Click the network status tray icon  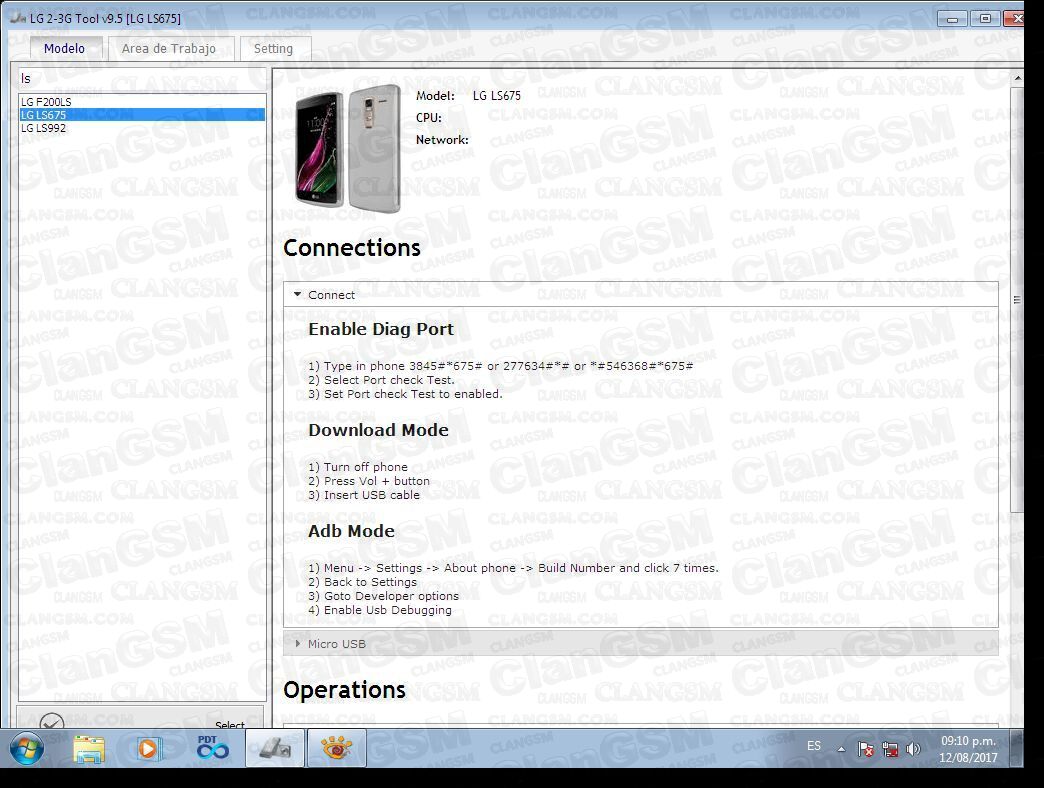click(x=890, y=749)
